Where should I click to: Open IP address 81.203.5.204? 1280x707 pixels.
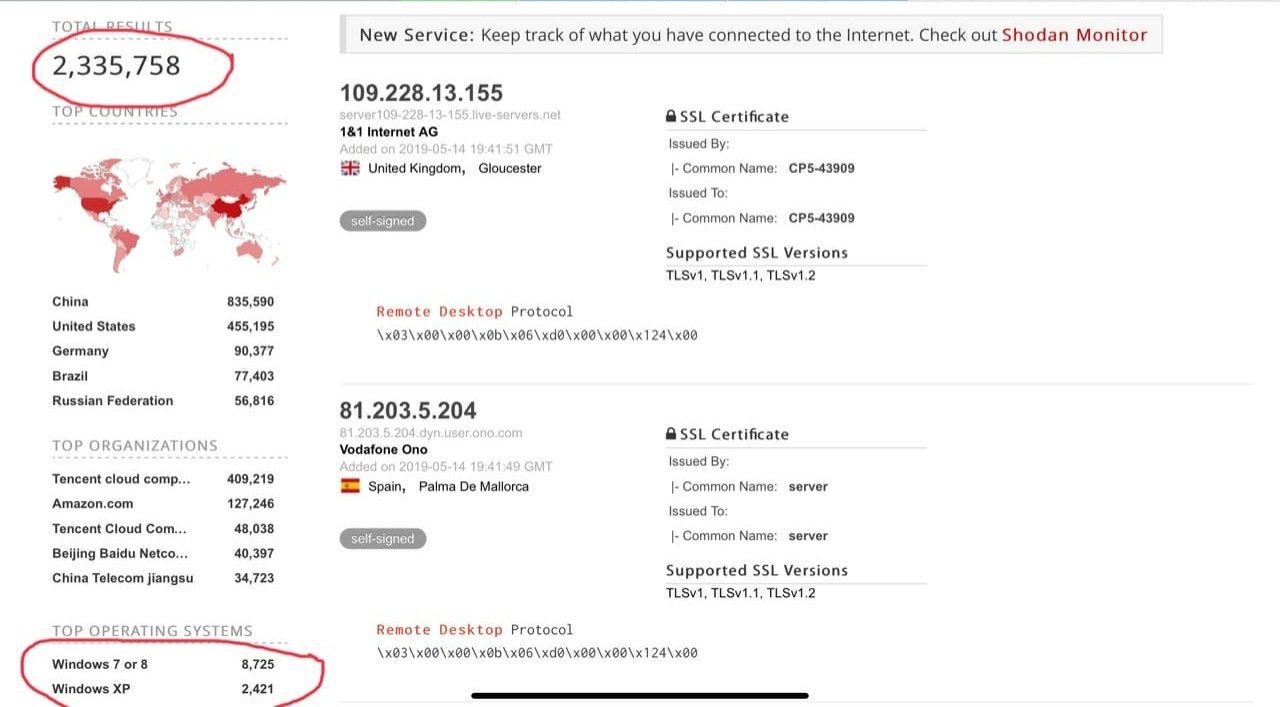408,410
